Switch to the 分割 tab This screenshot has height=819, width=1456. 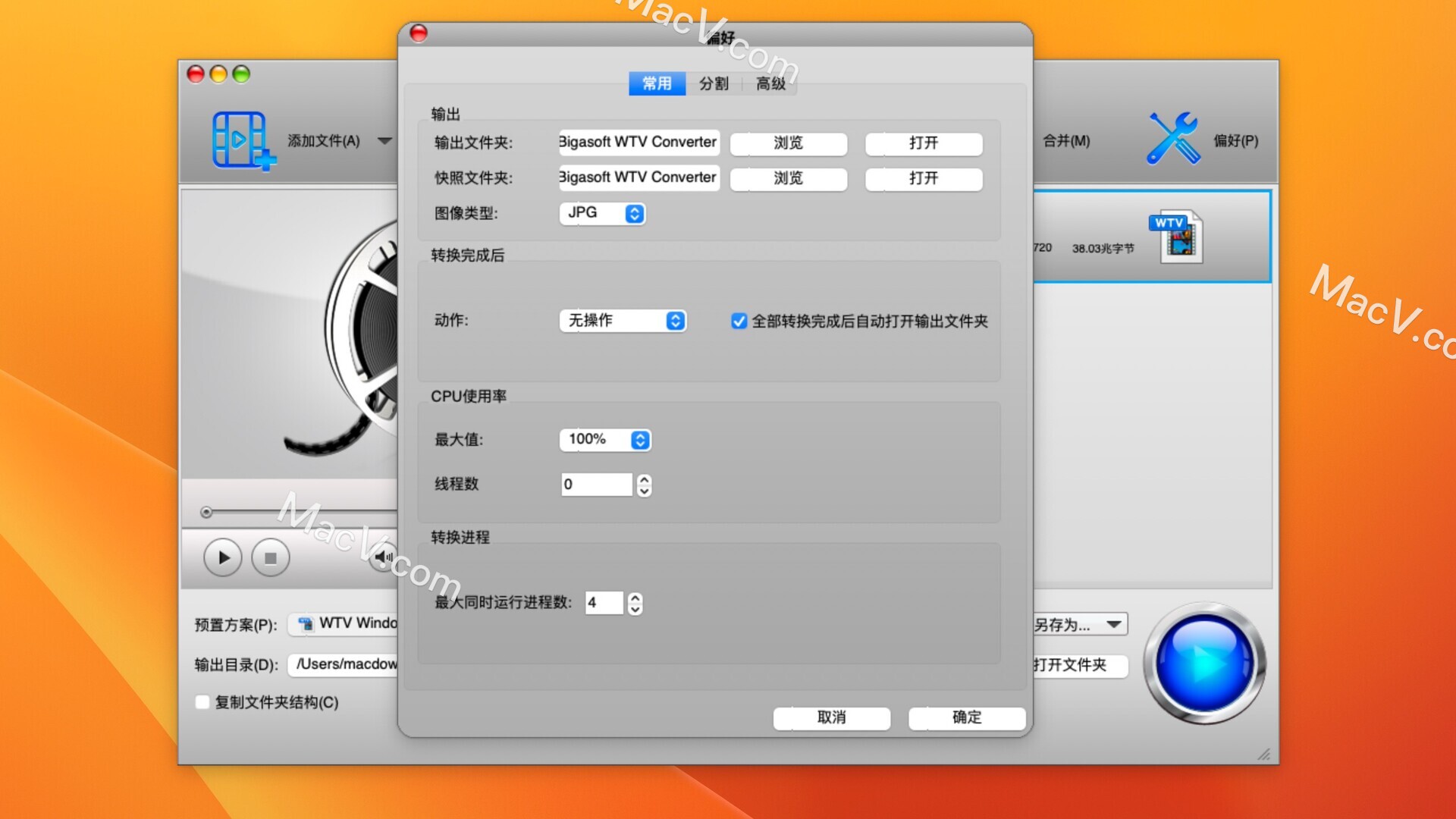714,83
